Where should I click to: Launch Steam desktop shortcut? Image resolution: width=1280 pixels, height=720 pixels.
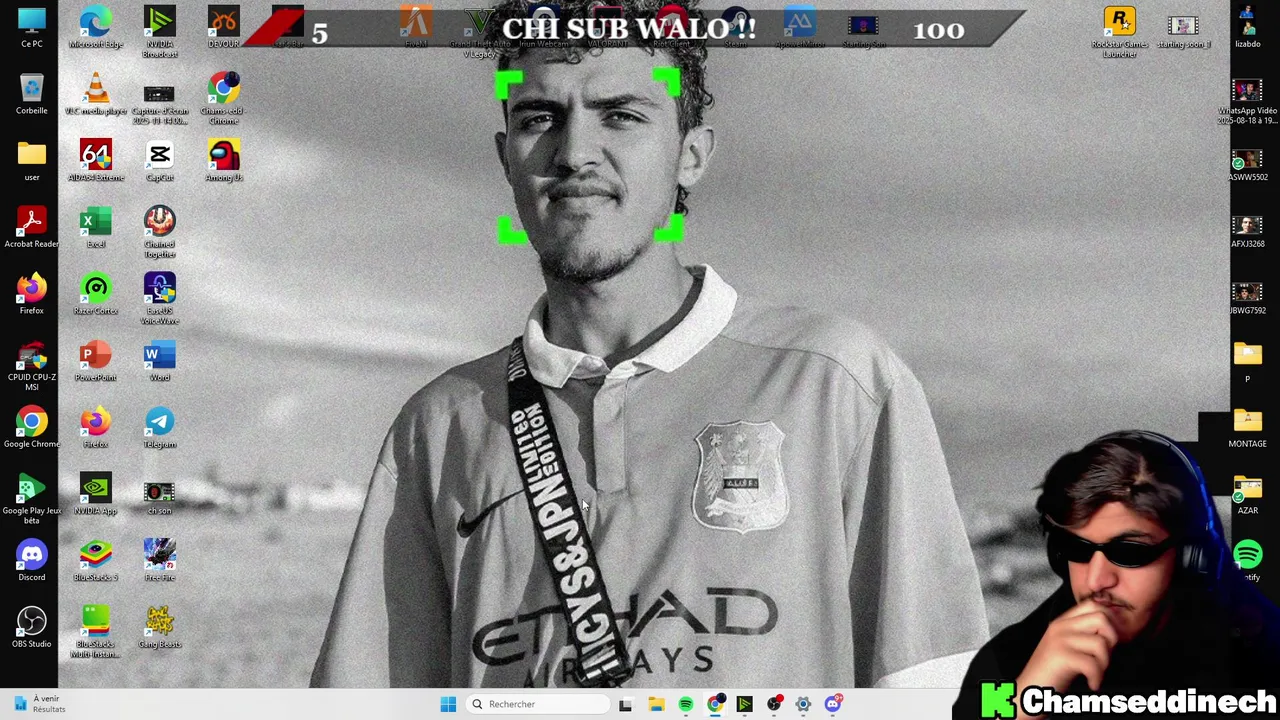pyautogui.click(x=735, y=27)
